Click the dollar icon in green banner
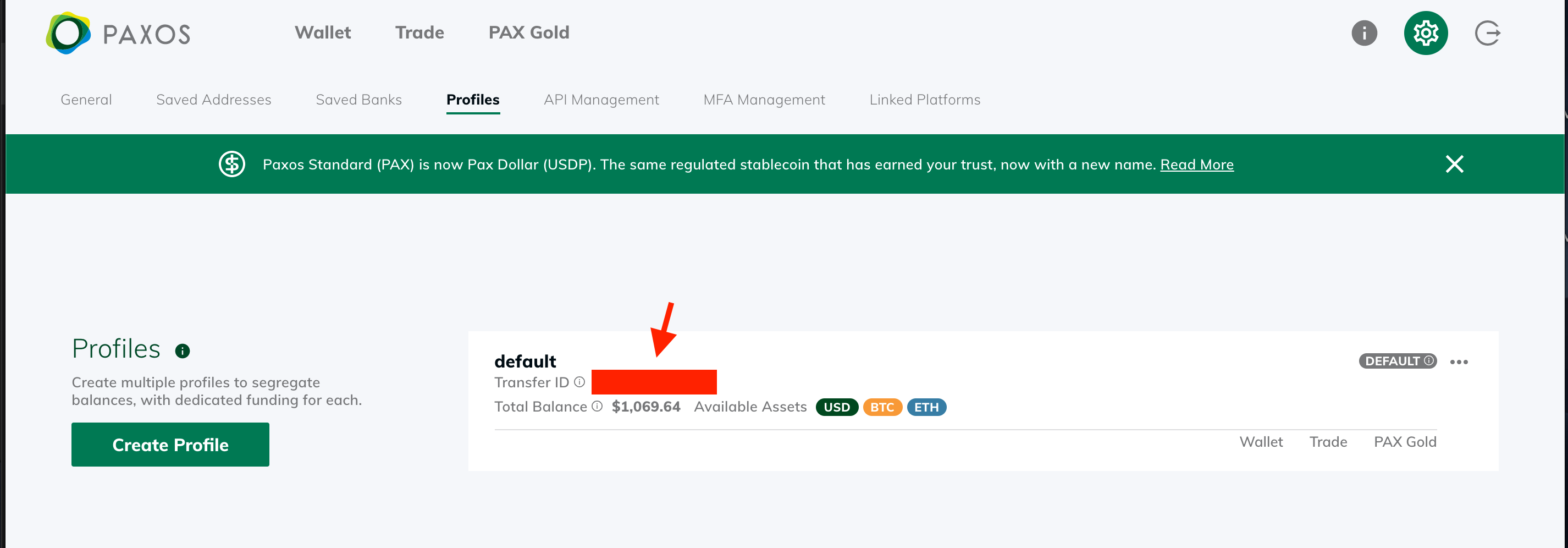This screenshot has height=548, width=1568. click(232, 164)
